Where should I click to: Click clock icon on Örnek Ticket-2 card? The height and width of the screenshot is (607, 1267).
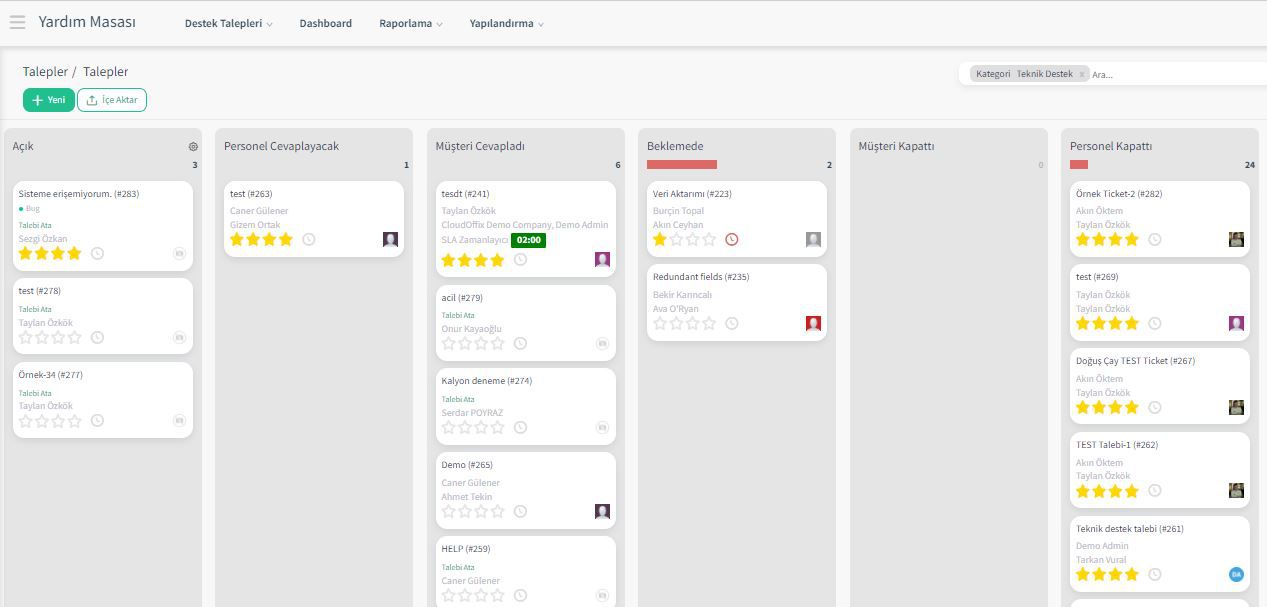point(1155,240)
